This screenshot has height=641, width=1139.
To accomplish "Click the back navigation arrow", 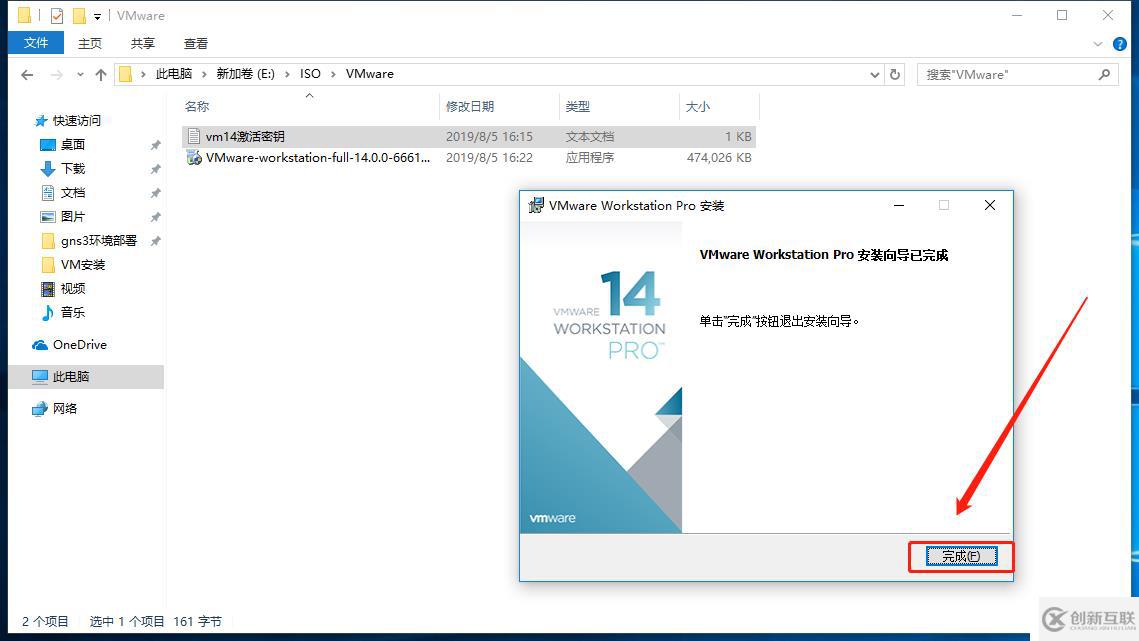I will coord(27,73).
